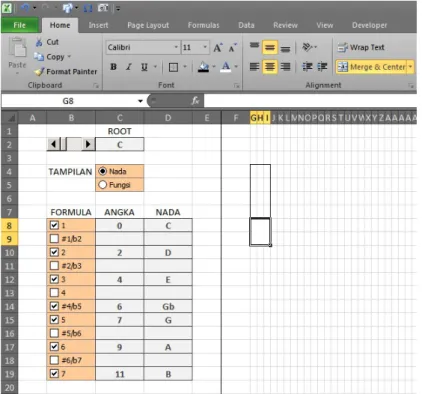Click the Wrap Text button
422x394 pixels.
pos(361,48)
